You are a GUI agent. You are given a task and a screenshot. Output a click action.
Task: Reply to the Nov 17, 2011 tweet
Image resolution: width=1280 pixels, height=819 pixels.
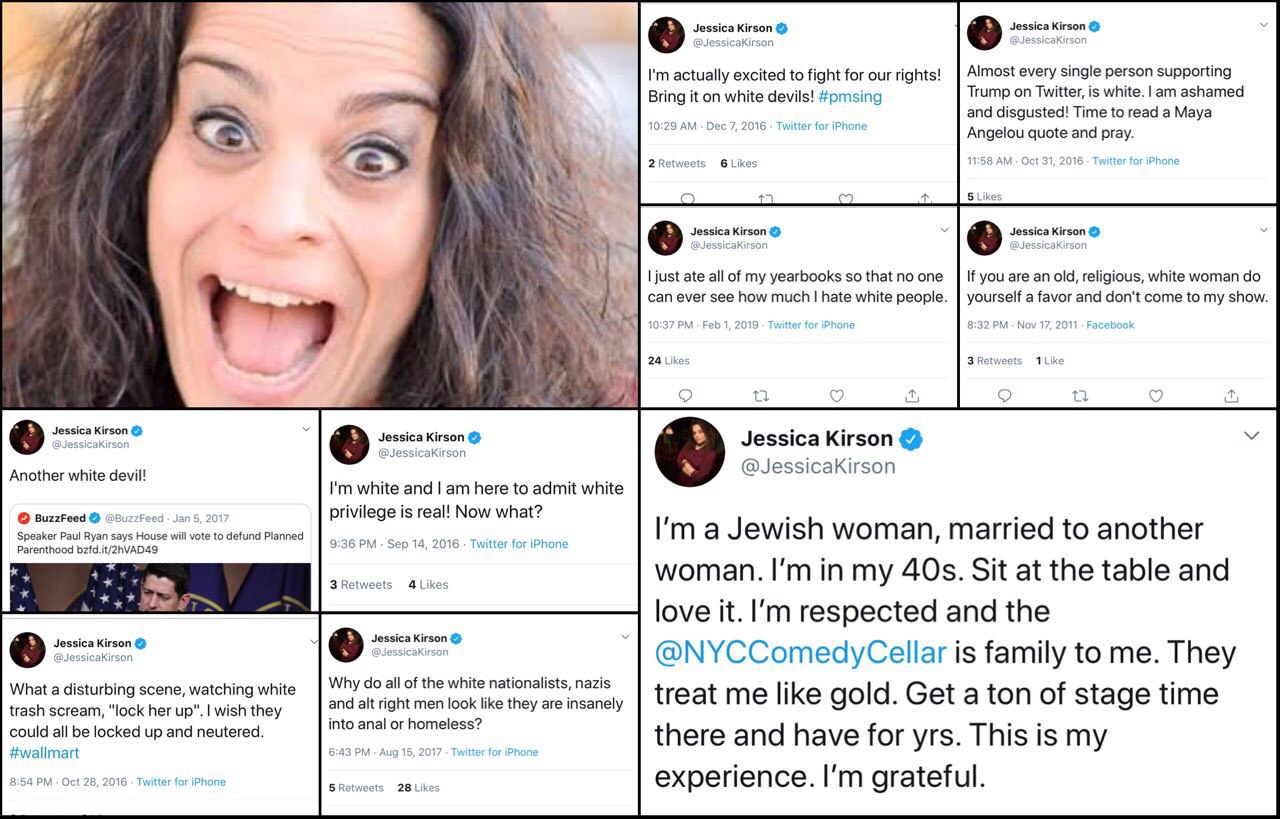[1004, 395]
